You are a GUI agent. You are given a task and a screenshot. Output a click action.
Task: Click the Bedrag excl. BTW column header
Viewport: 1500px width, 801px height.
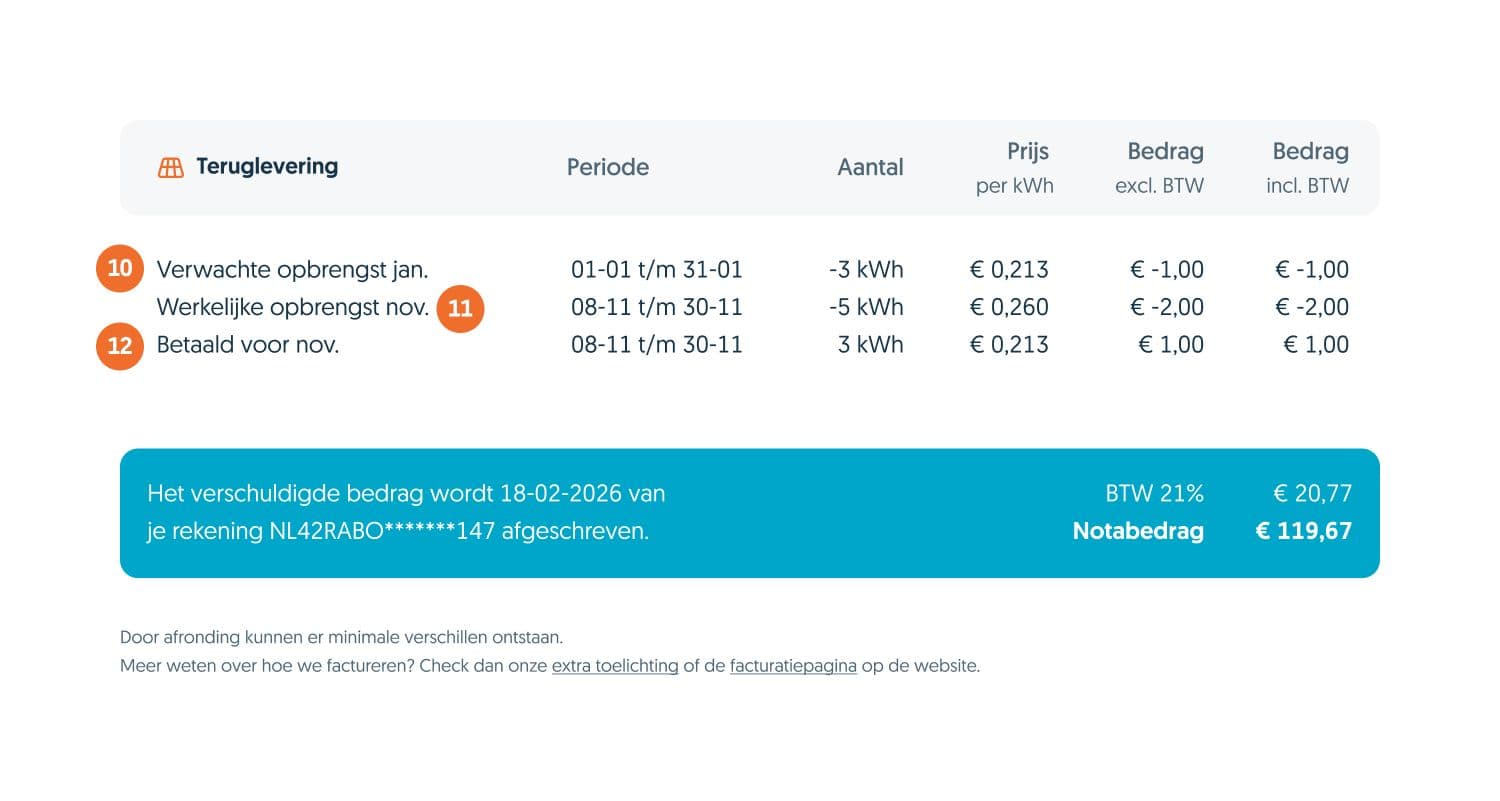1159,168
